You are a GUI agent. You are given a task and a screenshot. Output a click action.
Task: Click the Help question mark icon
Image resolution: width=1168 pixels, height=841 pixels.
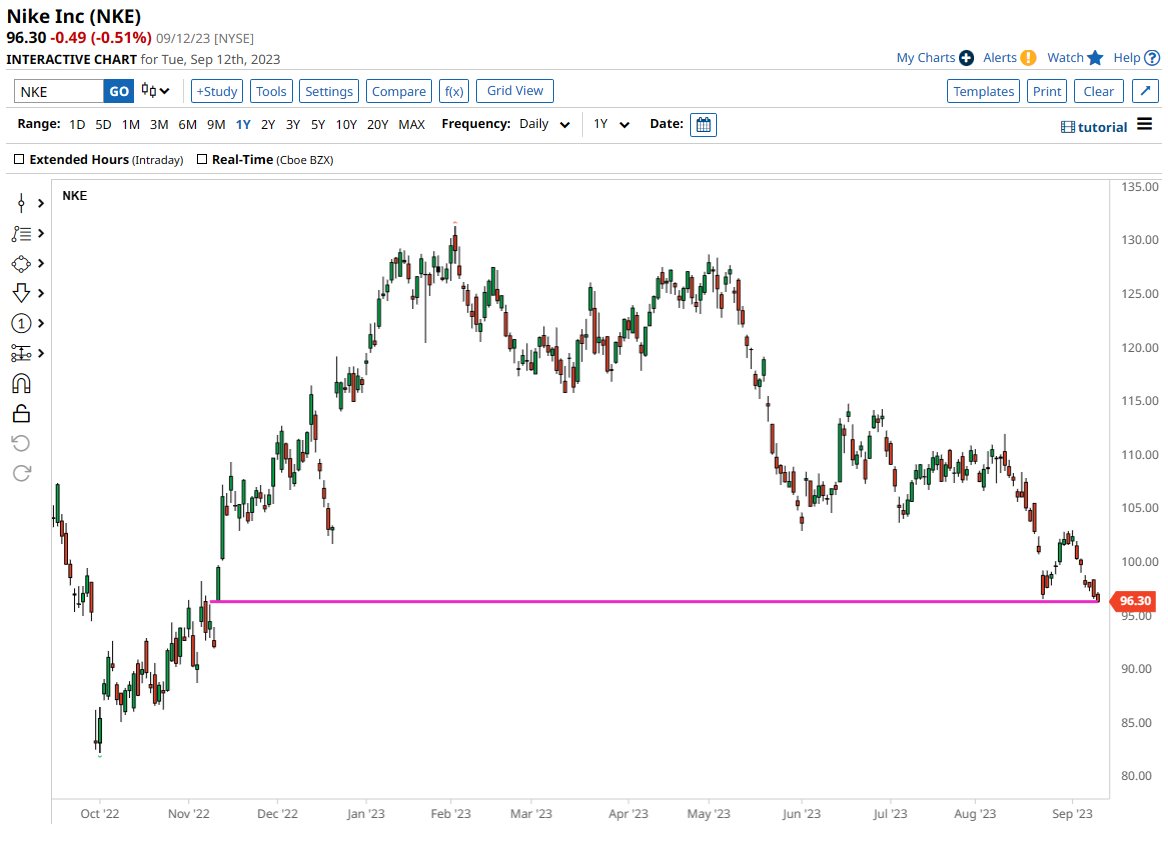1152,58
